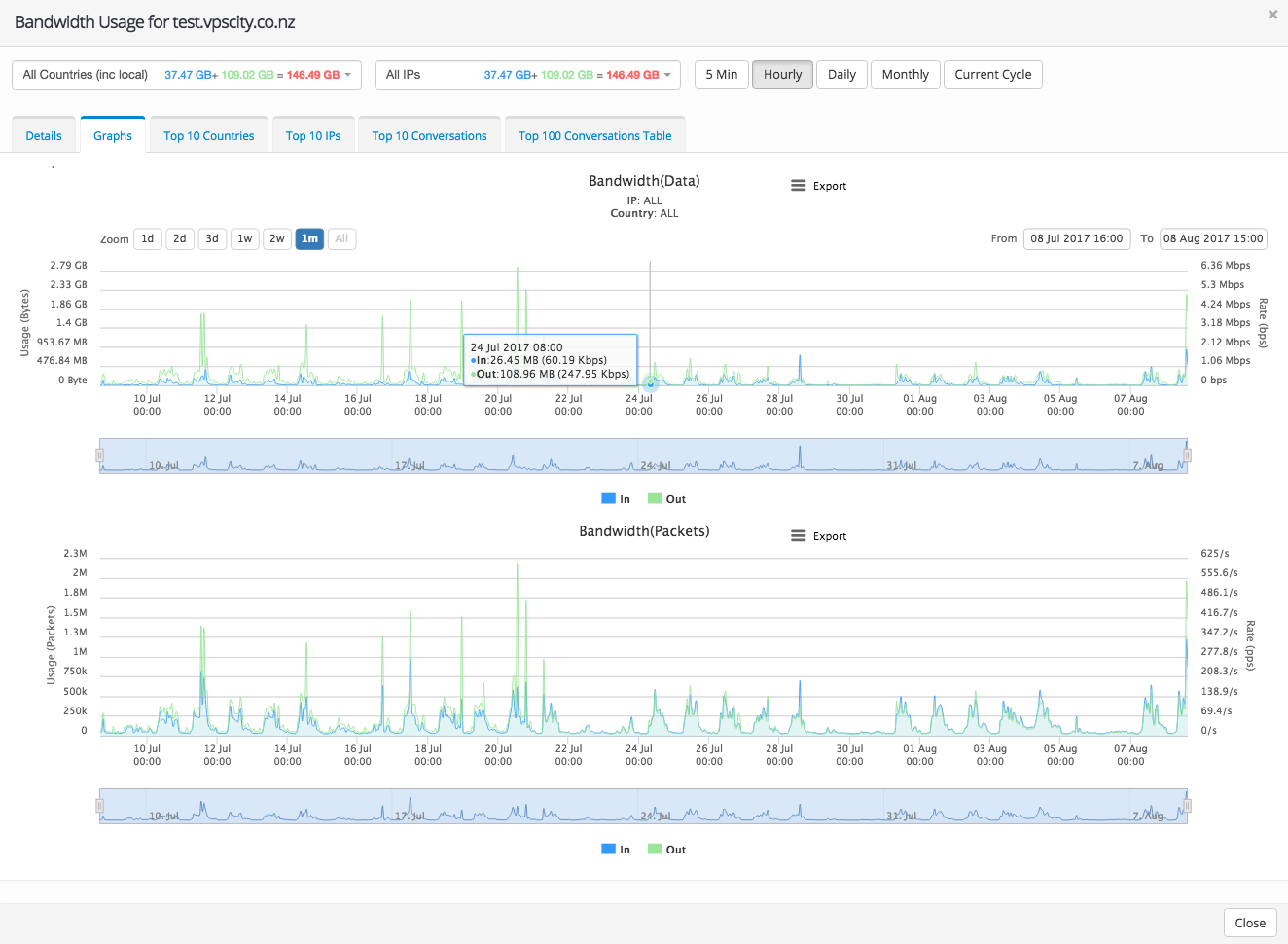Open the Bandwidth(Data) chart Export menu
The image size is (1288, 944).
click(x=818, y=186)
